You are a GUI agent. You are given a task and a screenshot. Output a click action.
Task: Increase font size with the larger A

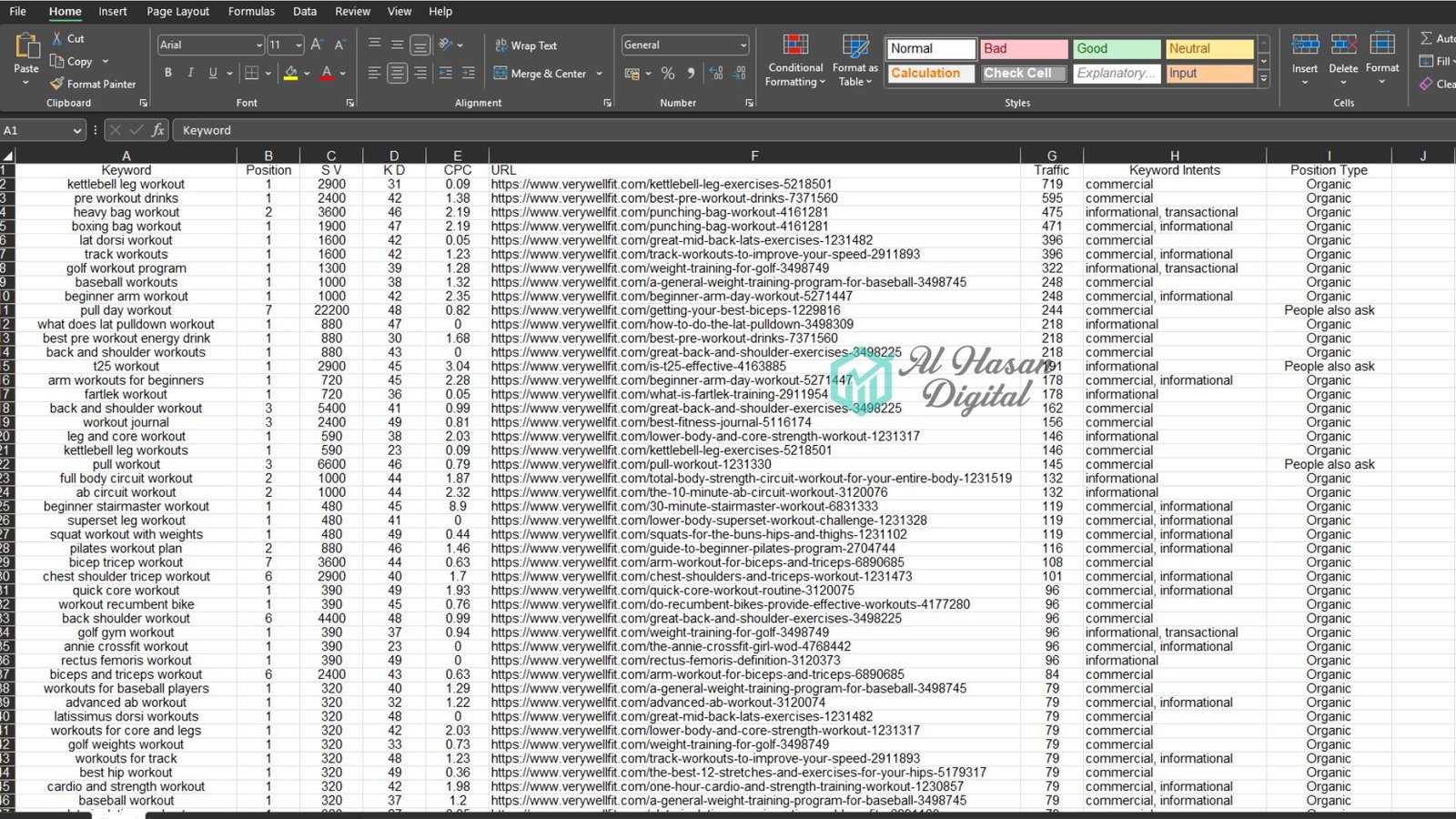coord(317,45)
